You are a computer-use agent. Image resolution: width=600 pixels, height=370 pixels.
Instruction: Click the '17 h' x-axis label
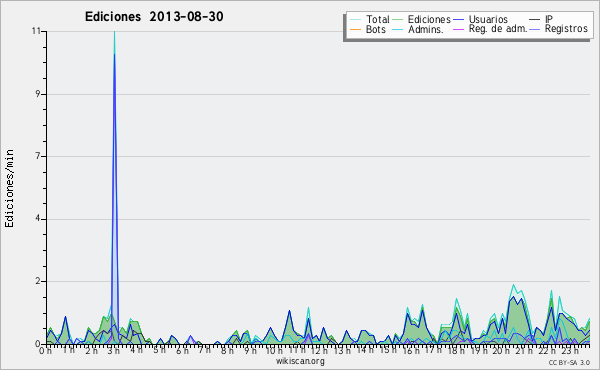click(x=433, y=349)
